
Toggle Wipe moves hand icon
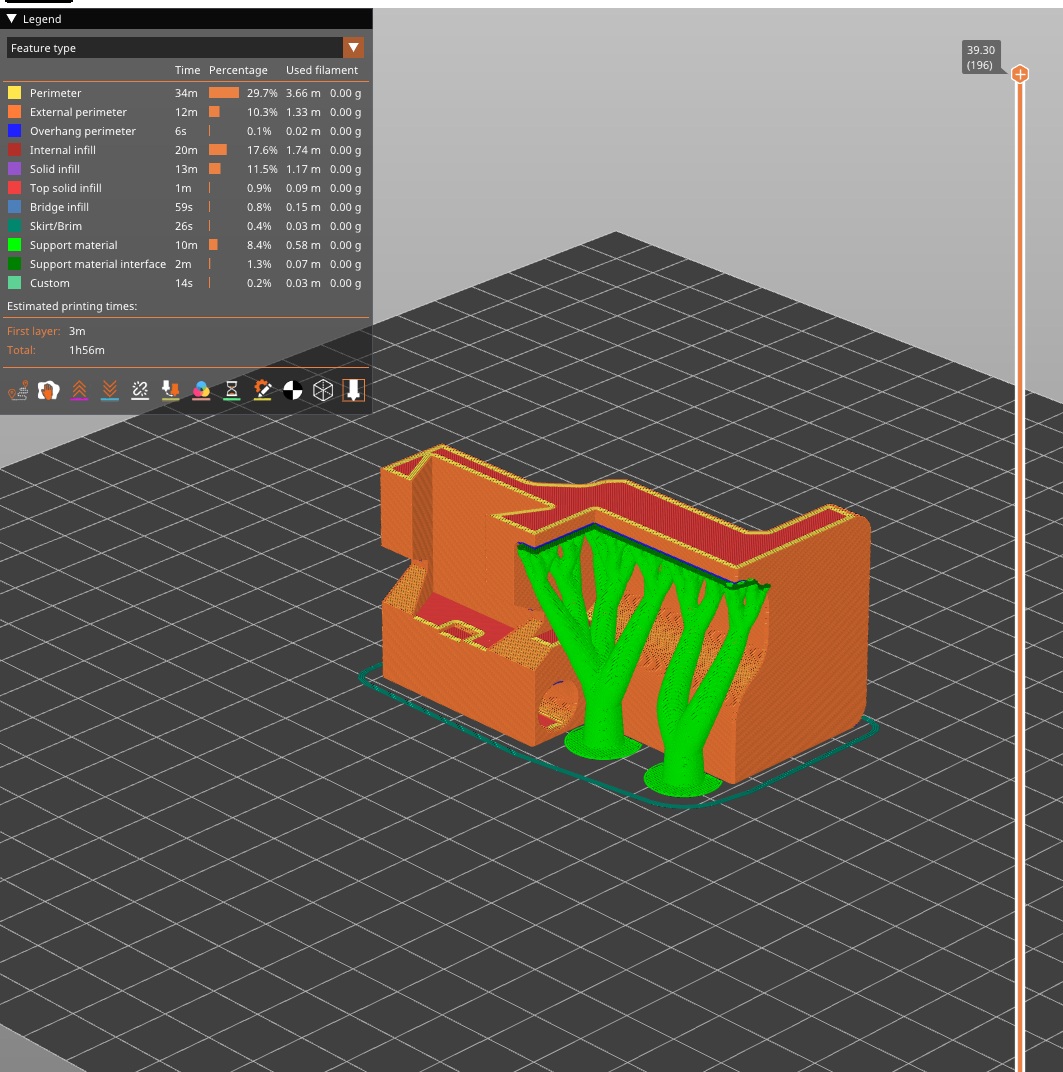pyautogui.click(x=49, y=390)
